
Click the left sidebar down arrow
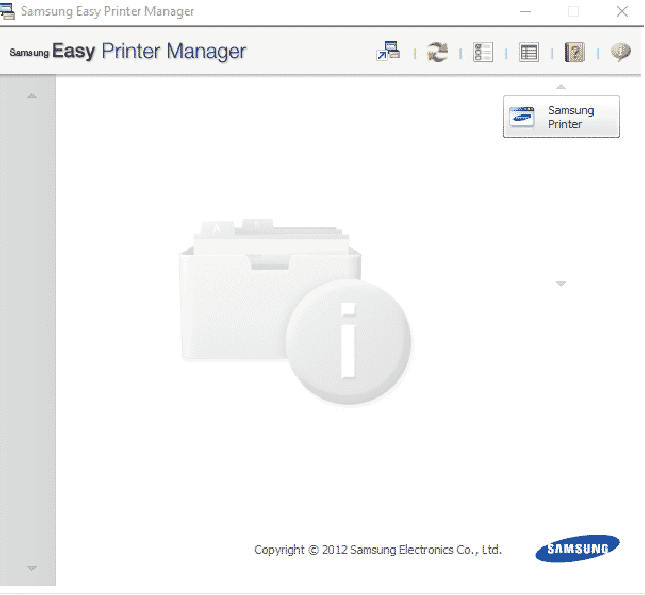32,568
